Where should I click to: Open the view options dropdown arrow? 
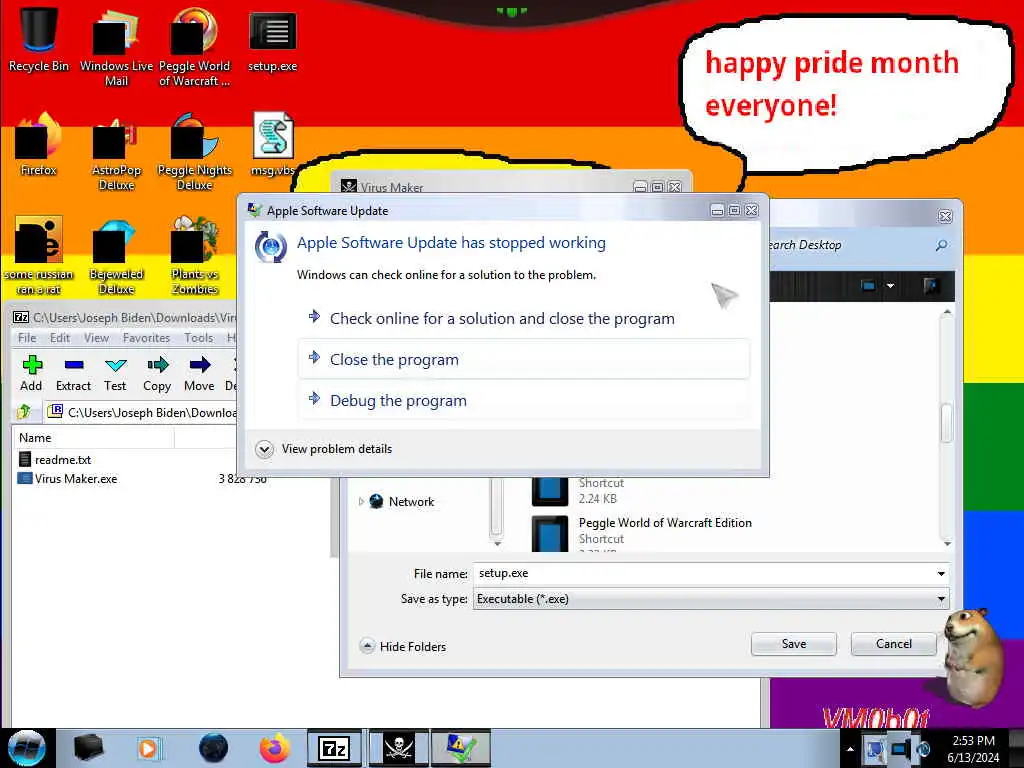click(889, 285)
